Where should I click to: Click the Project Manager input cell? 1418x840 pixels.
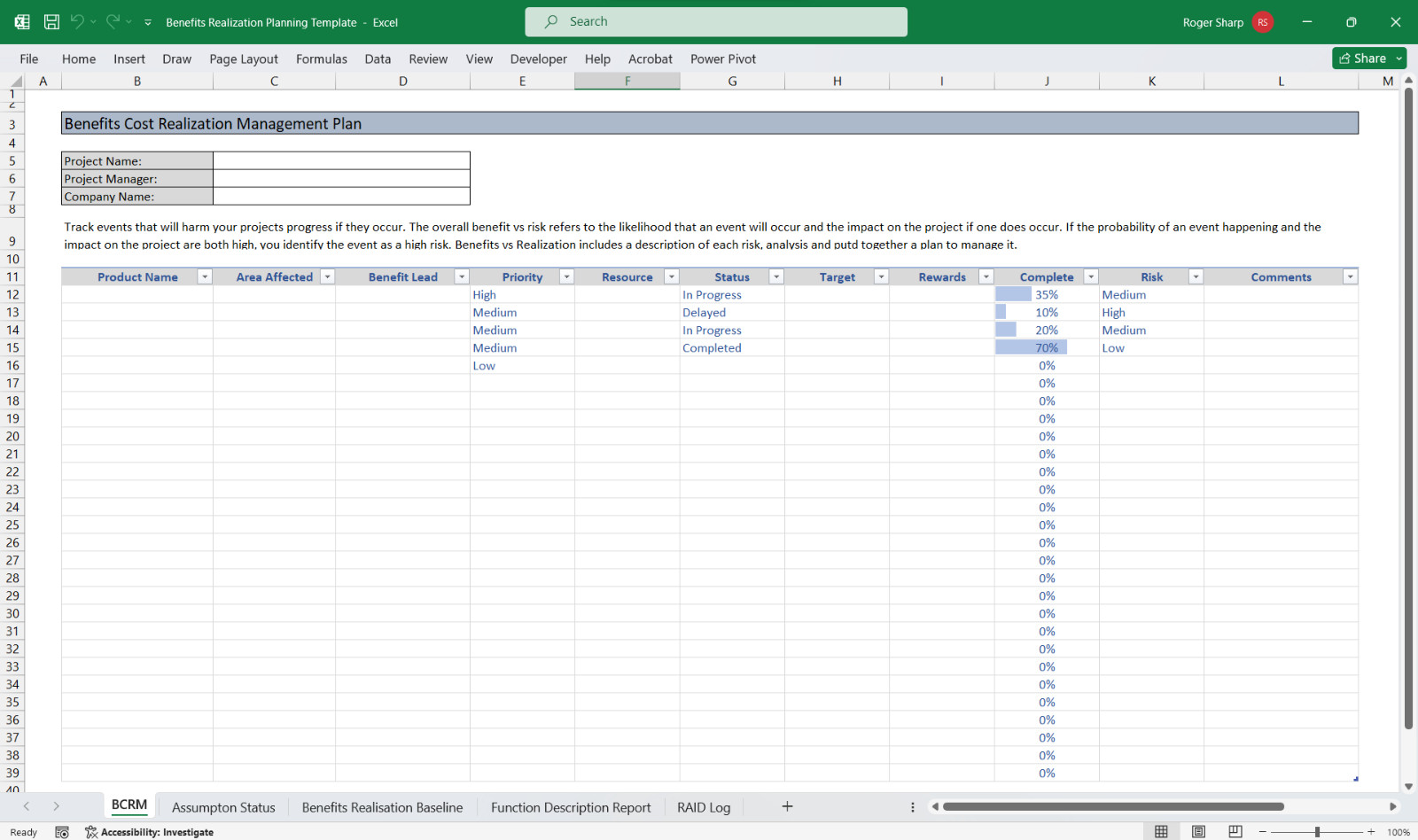pyautogui.click(x=341, y=178)
